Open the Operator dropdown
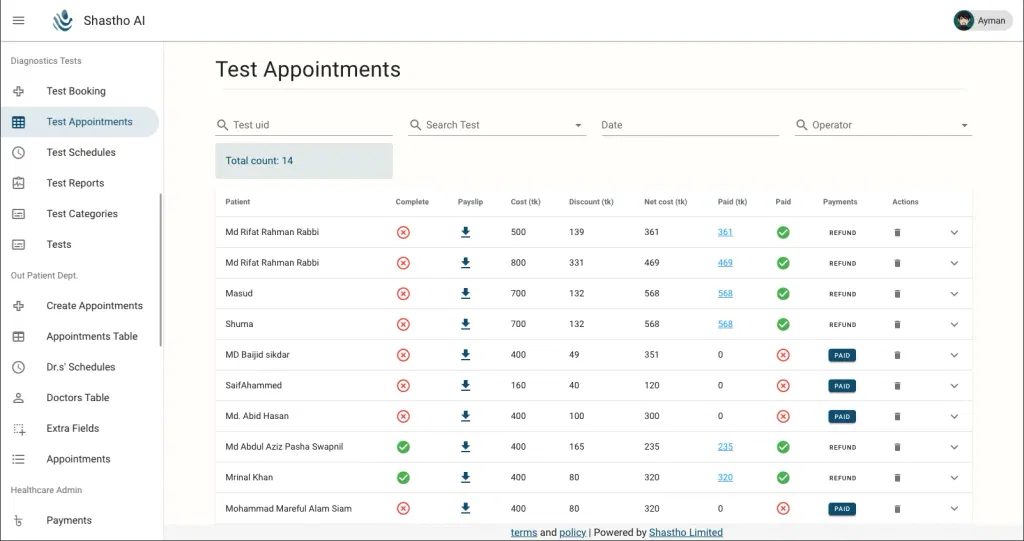 tap(964, 126)
